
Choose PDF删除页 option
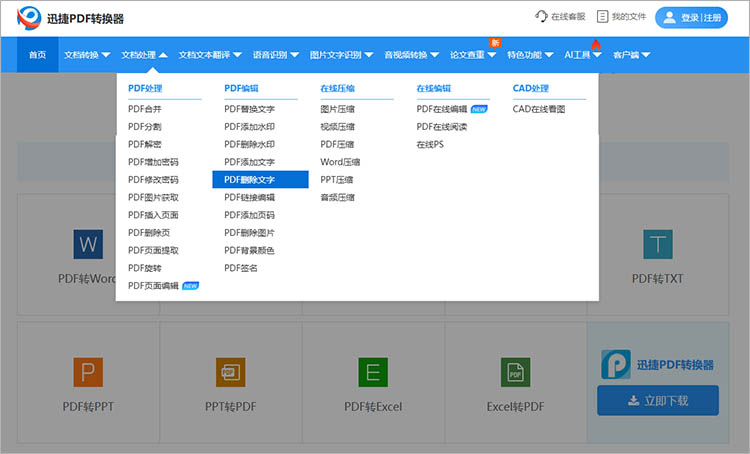click(x=149, y=233)
